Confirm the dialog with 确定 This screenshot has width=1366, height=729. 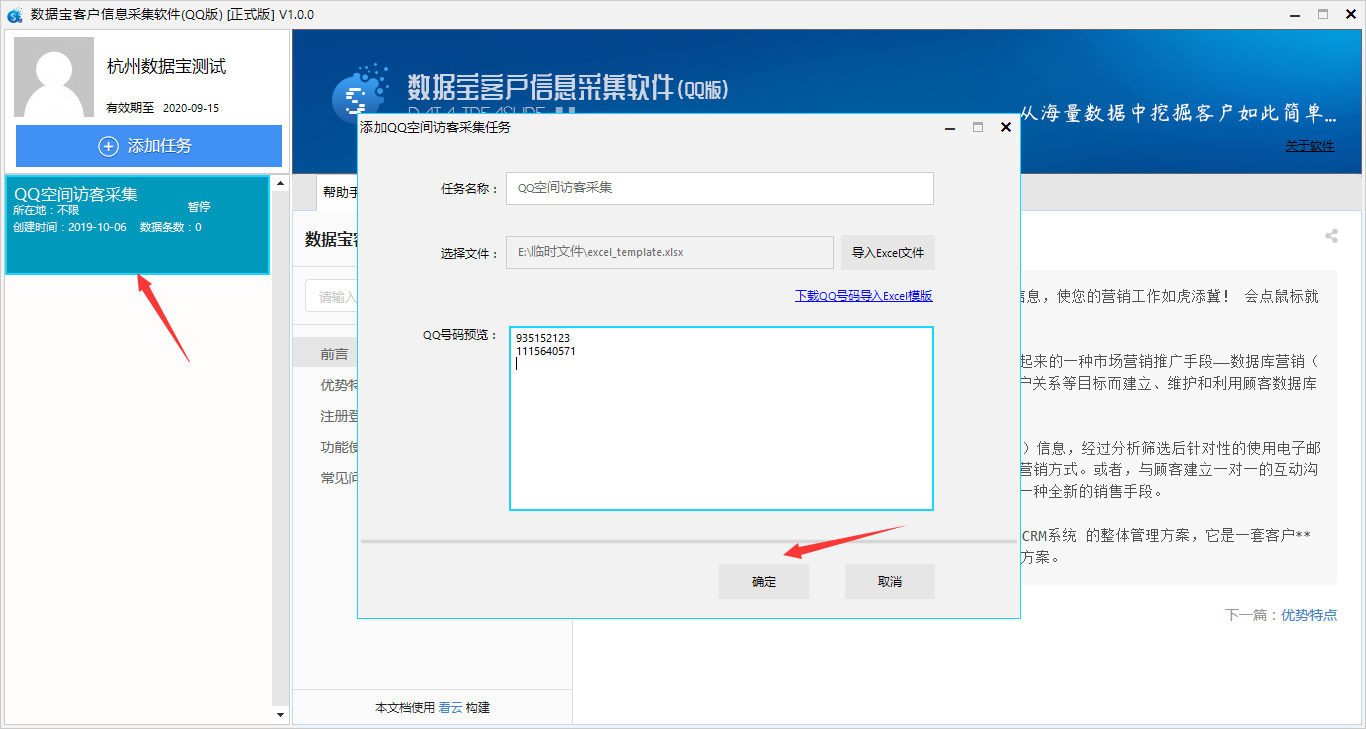pyautogui.click(x=764, y=582)
